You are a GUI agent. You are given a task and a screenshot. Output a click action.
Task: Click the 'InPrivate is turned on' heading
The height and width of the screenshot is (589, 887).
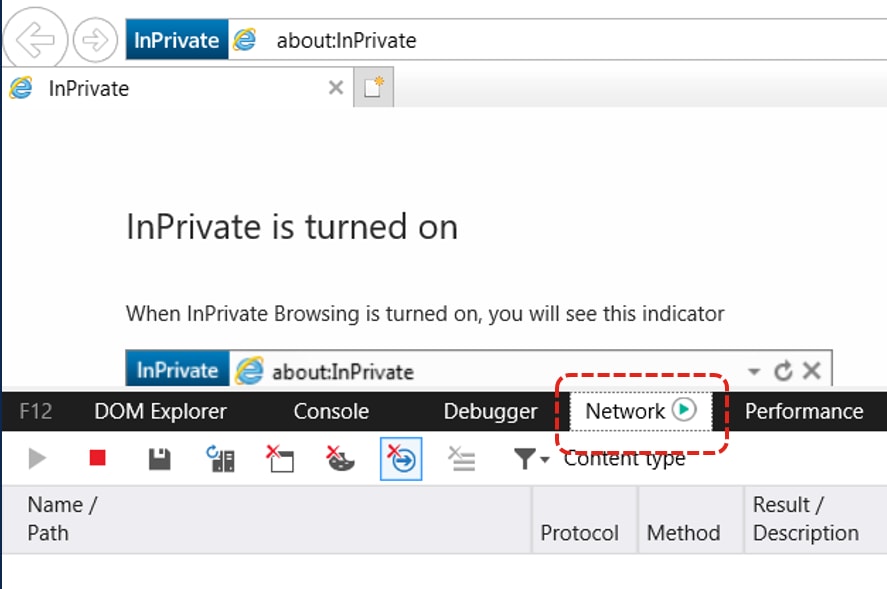(292, 227)
